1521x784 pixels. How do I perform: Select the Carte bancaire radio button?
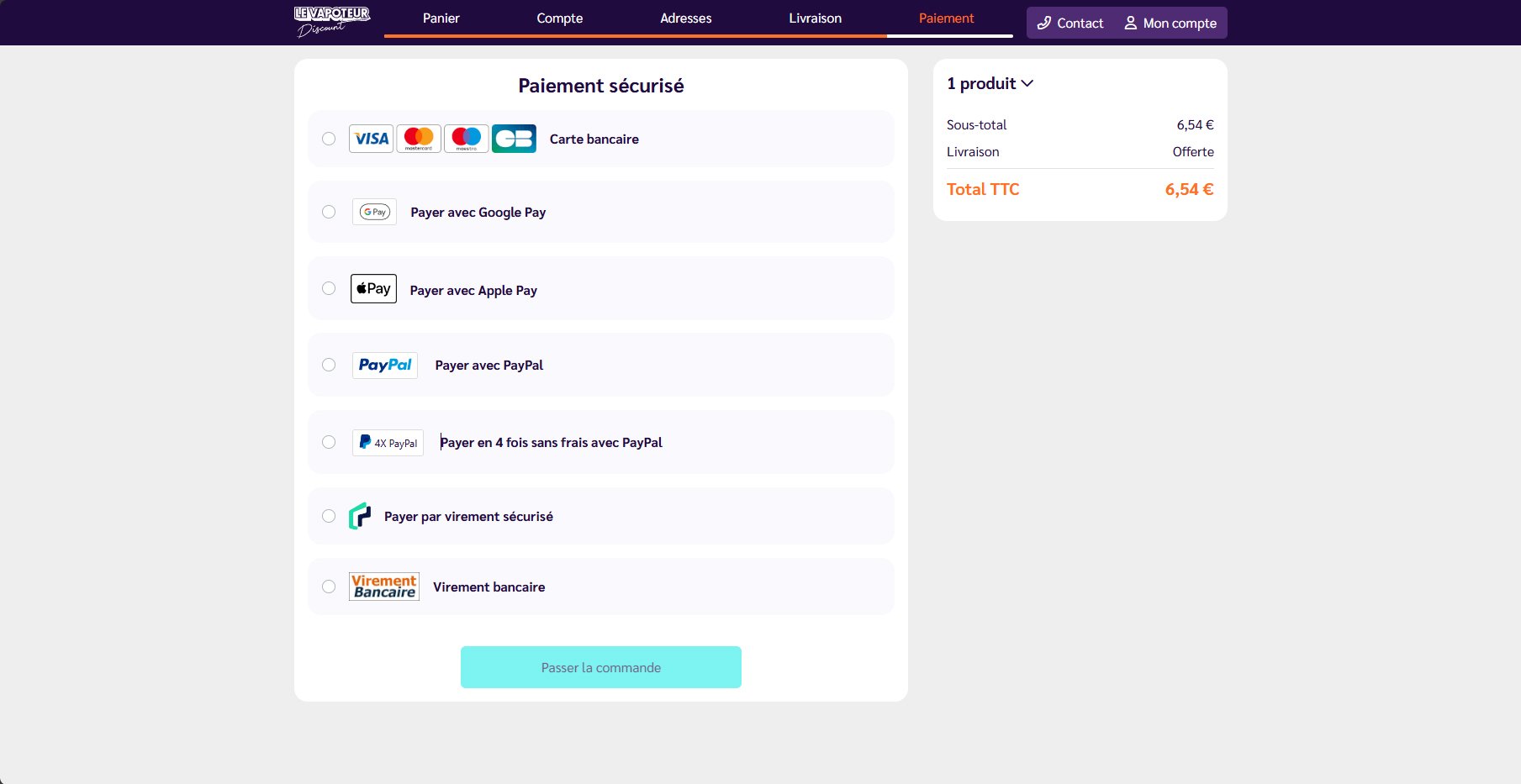(x=329, y=139)
